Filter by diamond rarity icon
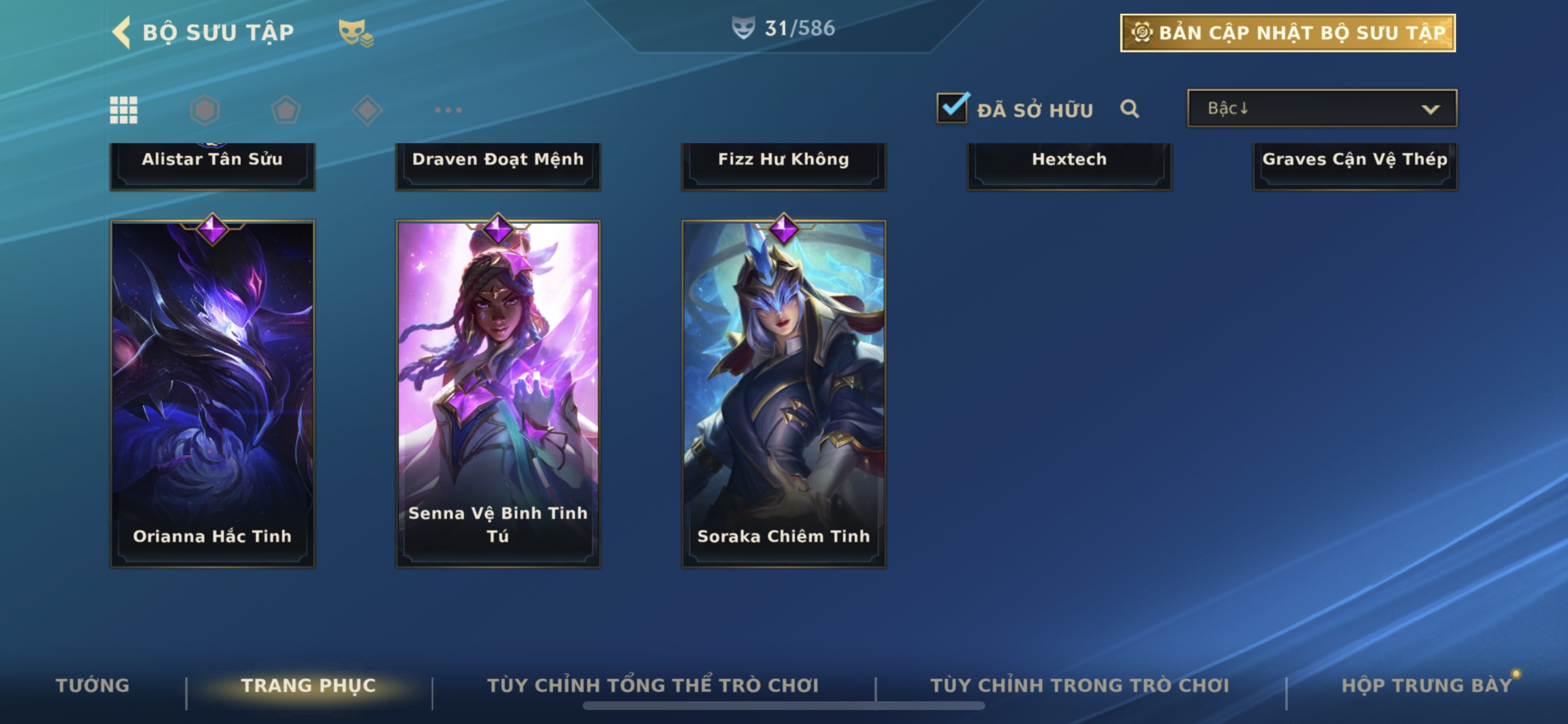Image resolution: width=1568 pixels, height=724 pixels. (367, 110)
